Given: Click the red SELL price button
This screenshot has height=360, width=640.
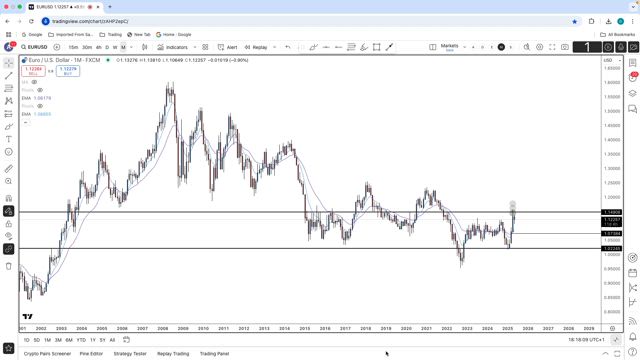Looking at the screenshot, I should [x=33, y=71].
